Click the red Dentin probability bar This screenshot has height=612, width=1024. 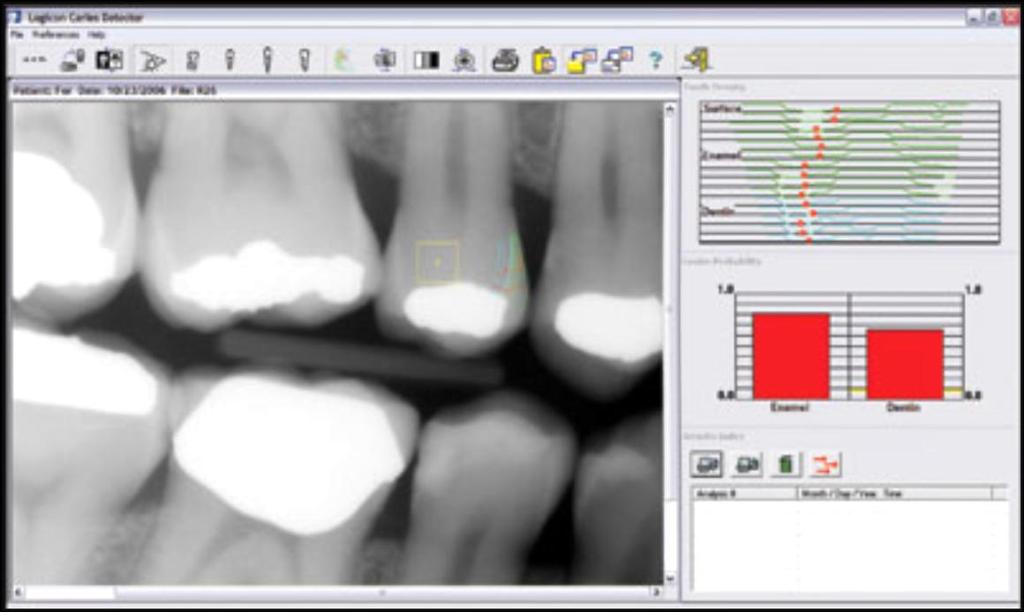point(905,364)
